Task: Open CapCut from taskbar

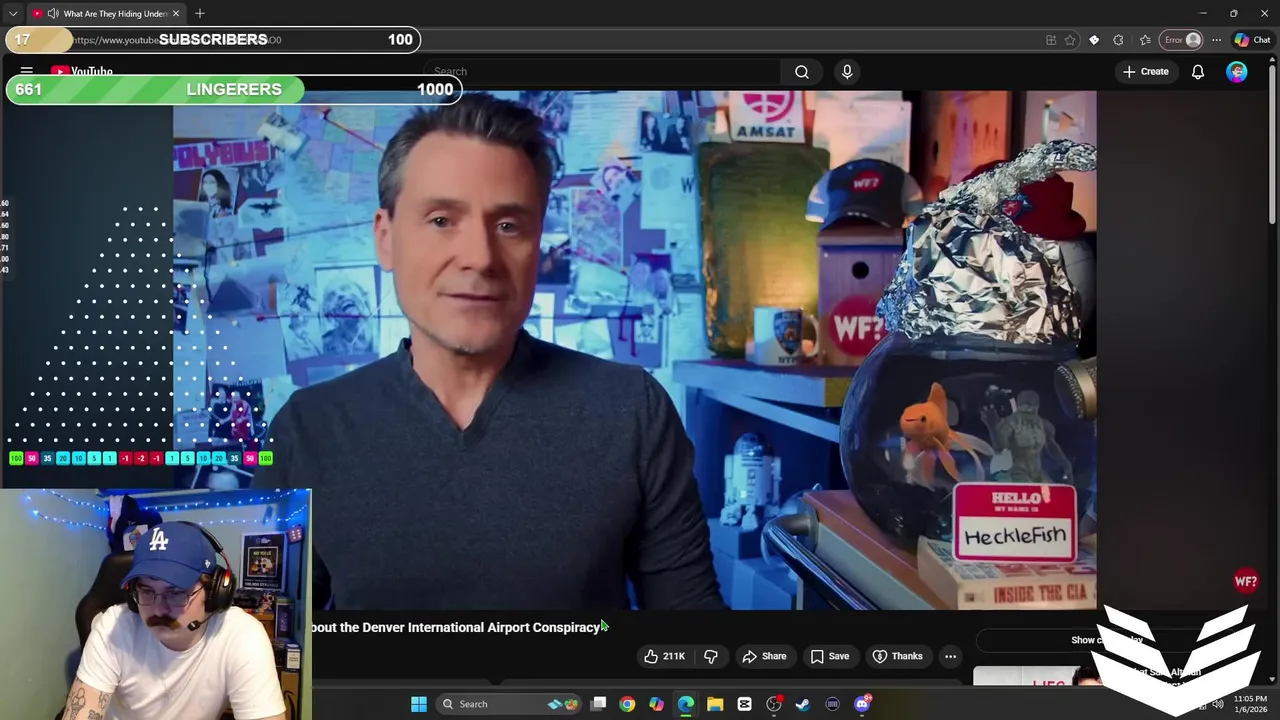Action: (x=744, y=704)
